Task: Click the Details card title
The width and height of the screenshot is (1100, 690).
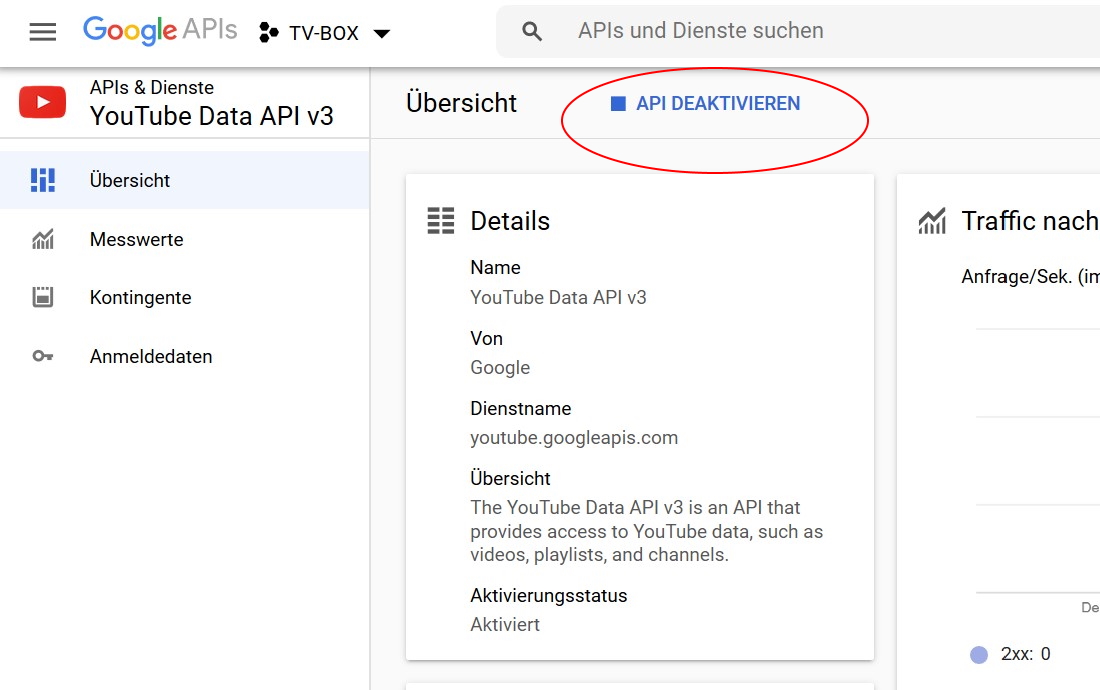Action: (x=510, y=221)
